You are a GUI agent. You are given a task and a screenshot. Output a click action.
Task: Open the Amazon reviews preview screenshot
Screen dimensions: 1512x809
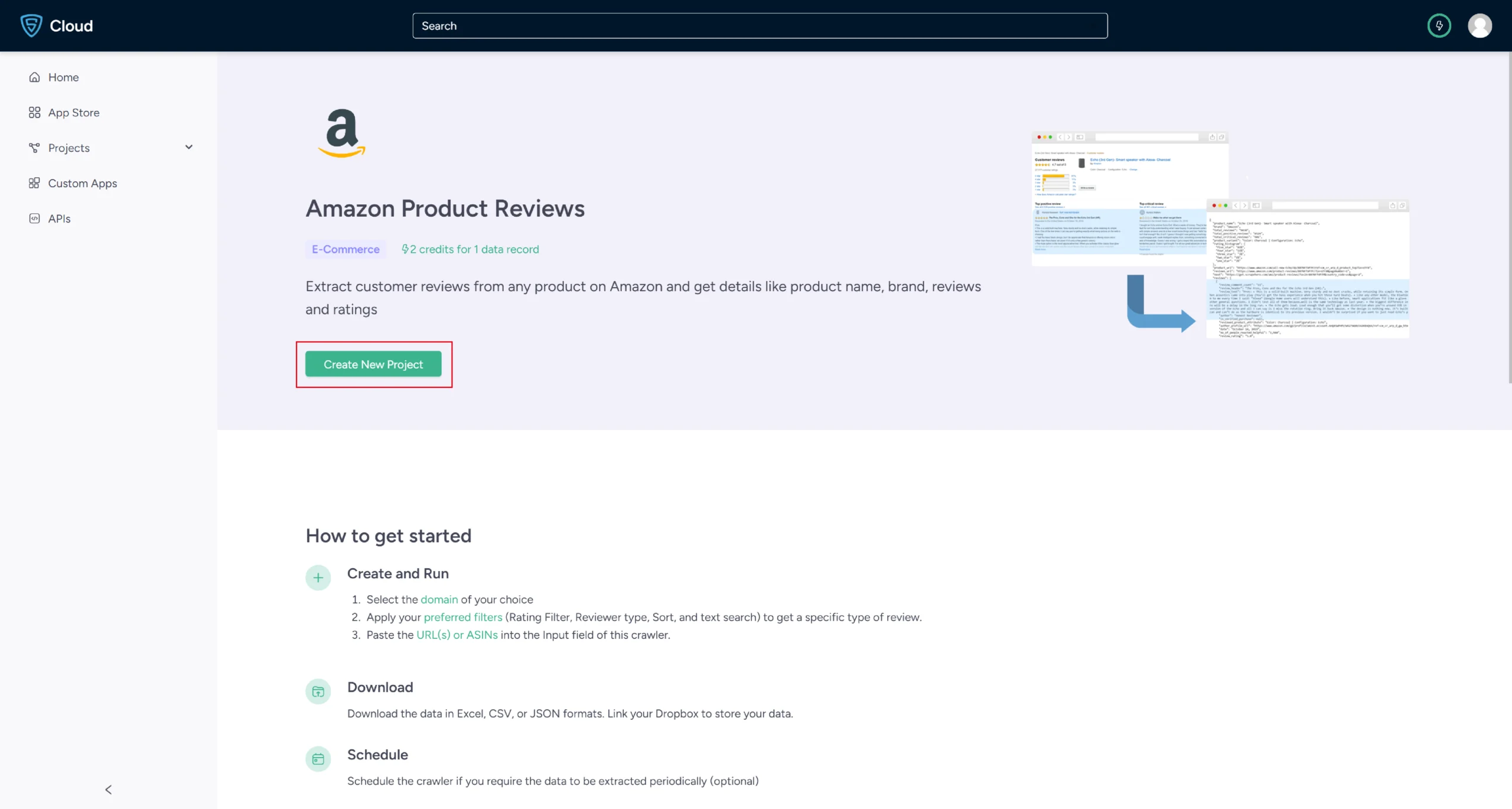pyautogui.click(x=1220, y=235)
